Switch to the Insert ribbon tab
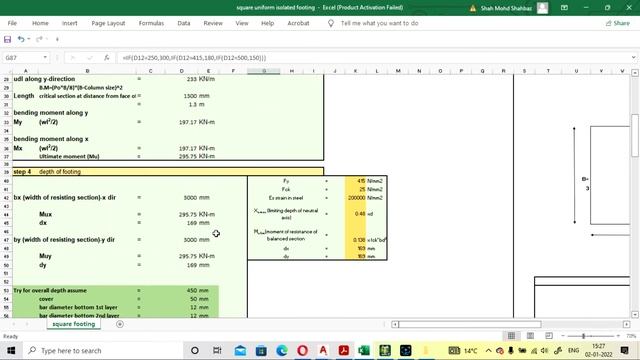This screenshot has width=640, height=360. point(69,23)
